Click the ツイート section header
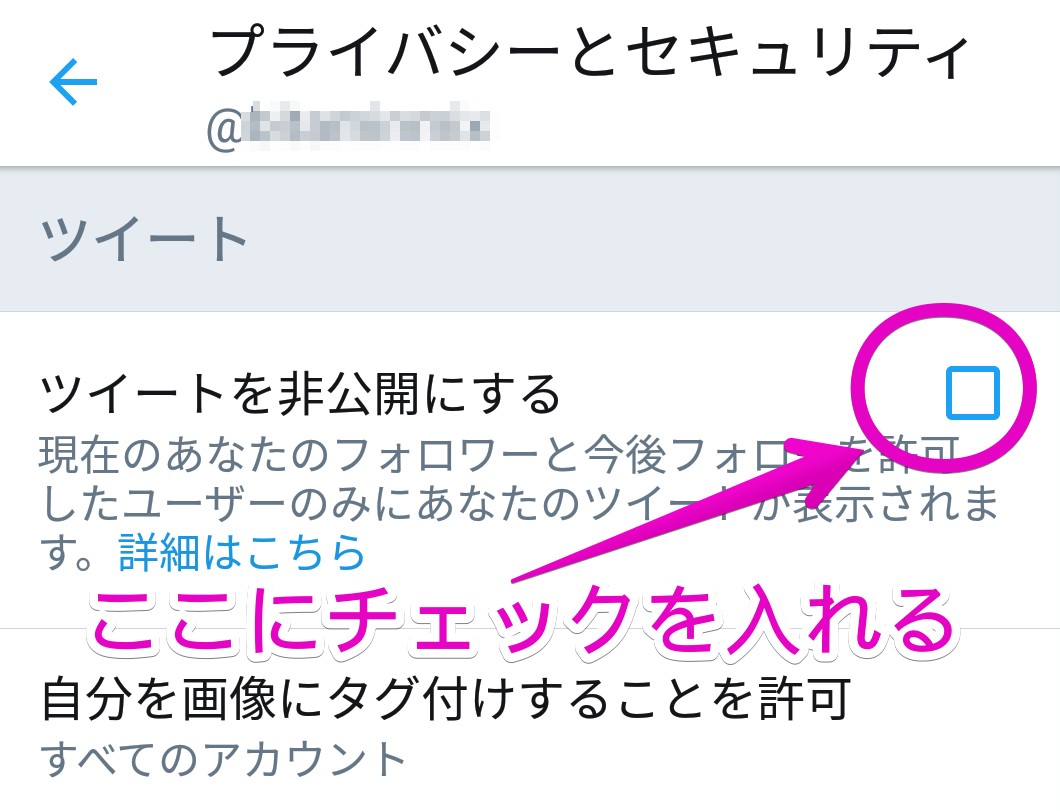 point(144,239)
